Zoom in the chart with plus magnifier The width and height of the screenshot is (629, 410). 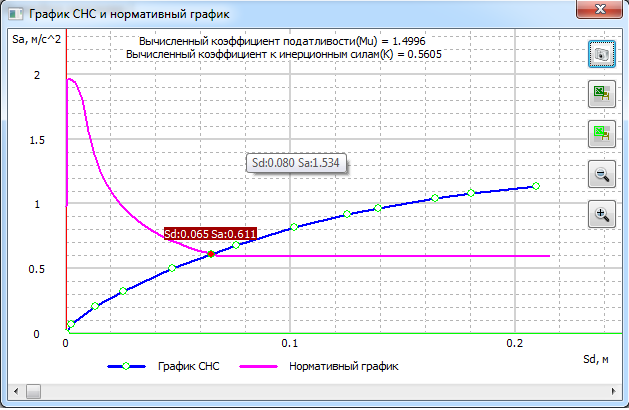click(602, 213)
